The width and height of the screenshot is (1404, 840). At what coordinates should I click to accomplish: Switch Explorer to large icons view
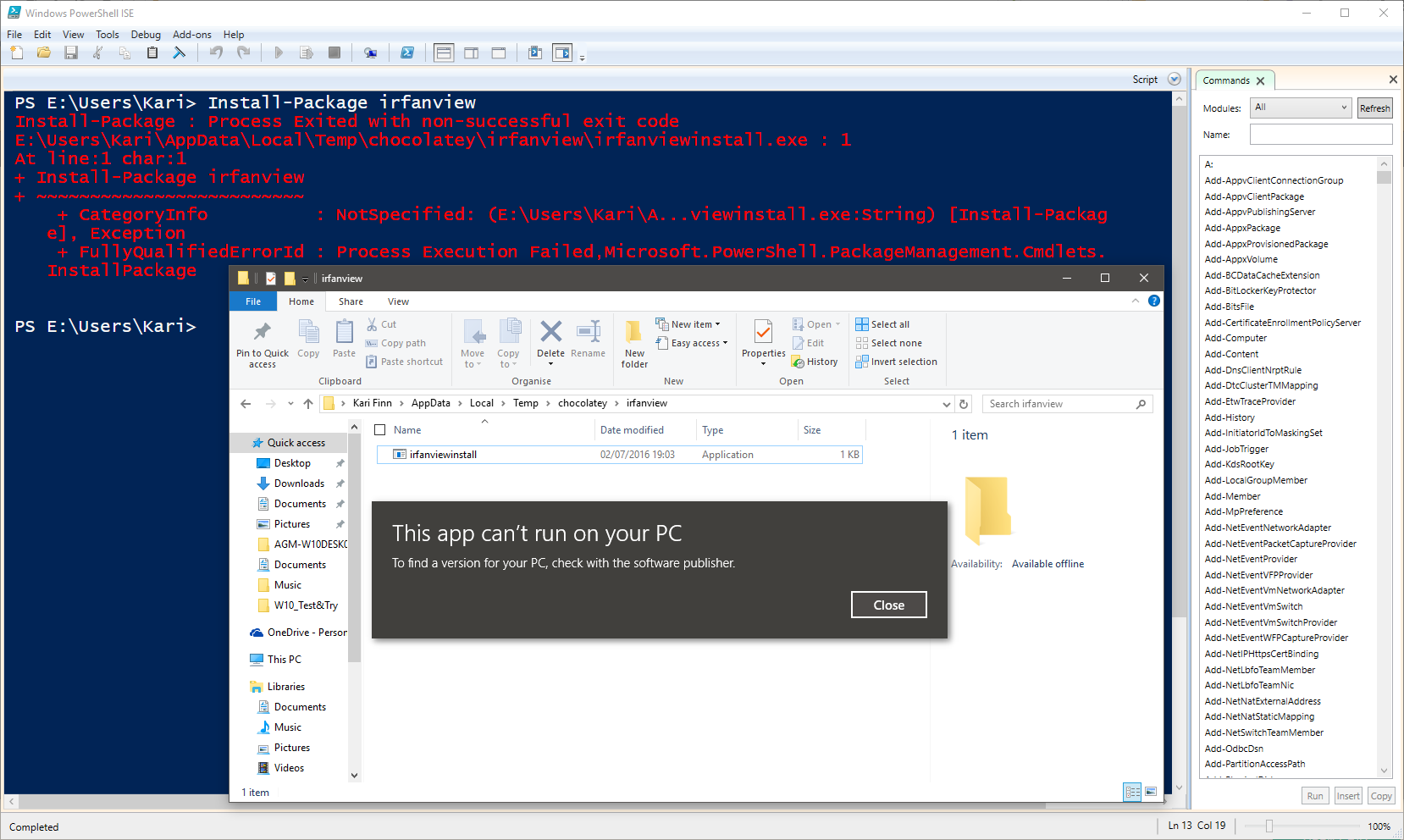pyautogui.click(x=1151, y=792)
